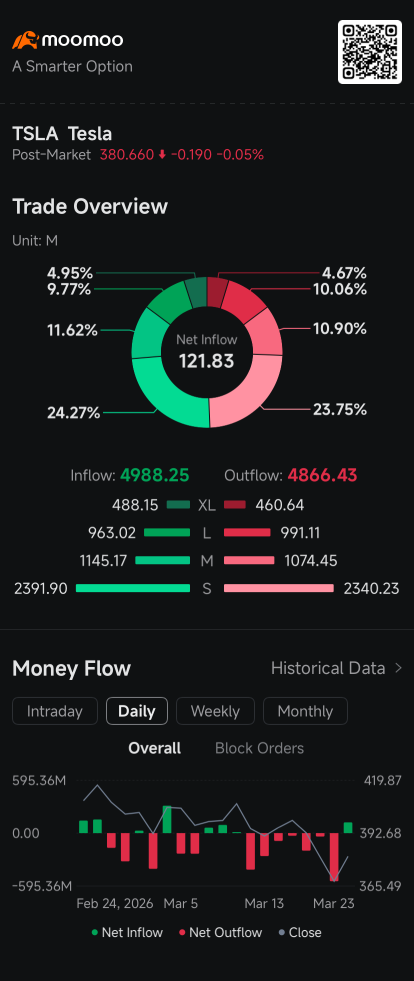
Task: Click the 392.68 price axis label
Action: pos(381,833)
